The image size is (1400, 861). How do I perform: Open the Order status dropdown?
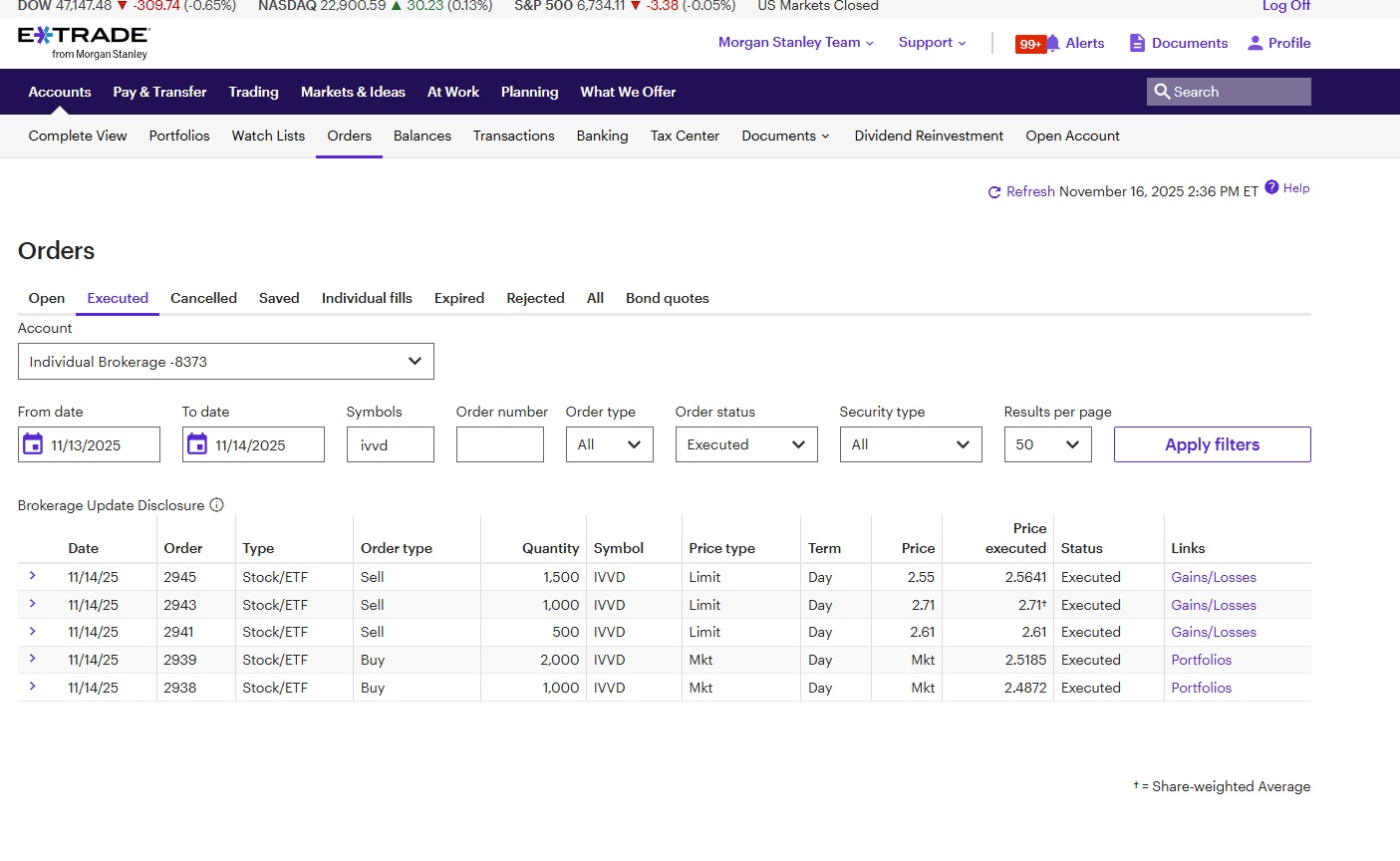[745, 444]
